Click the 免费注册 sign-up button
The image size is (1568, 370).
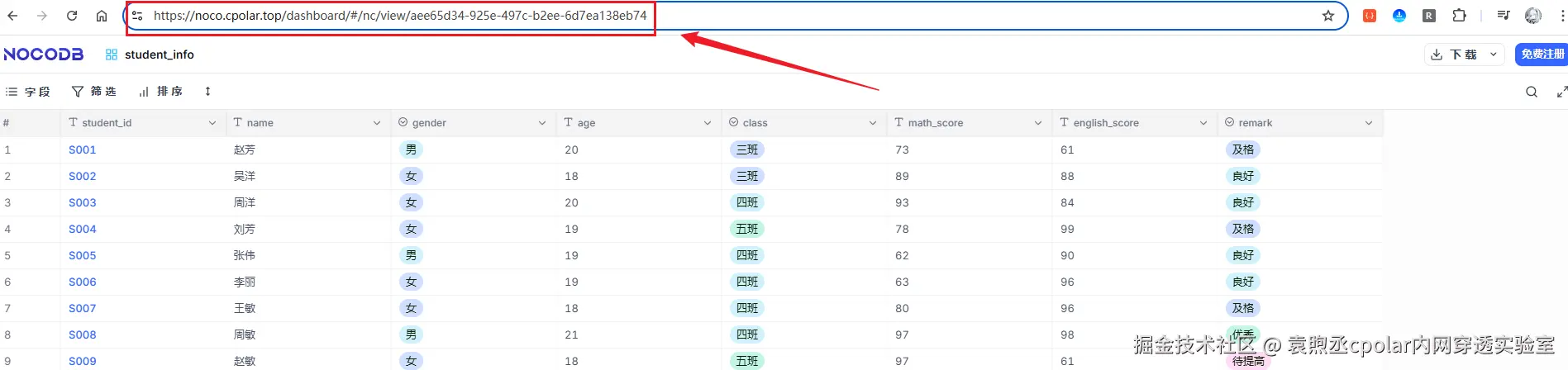coord(1542,55)
